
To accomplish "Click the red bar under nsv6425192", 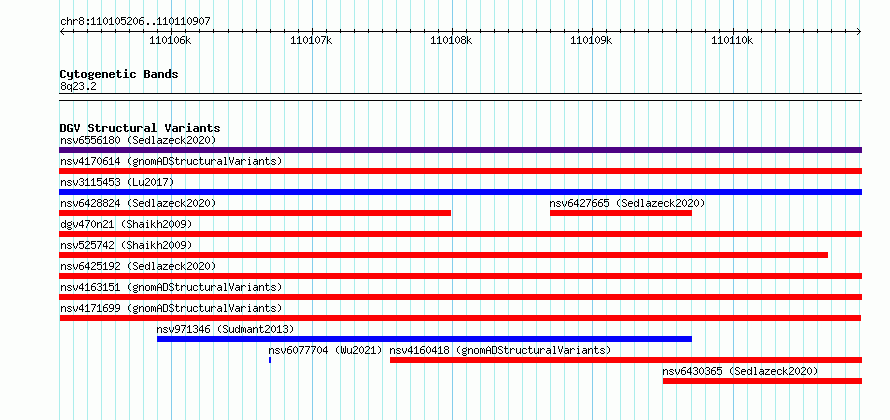I will (x=461, y=276).
